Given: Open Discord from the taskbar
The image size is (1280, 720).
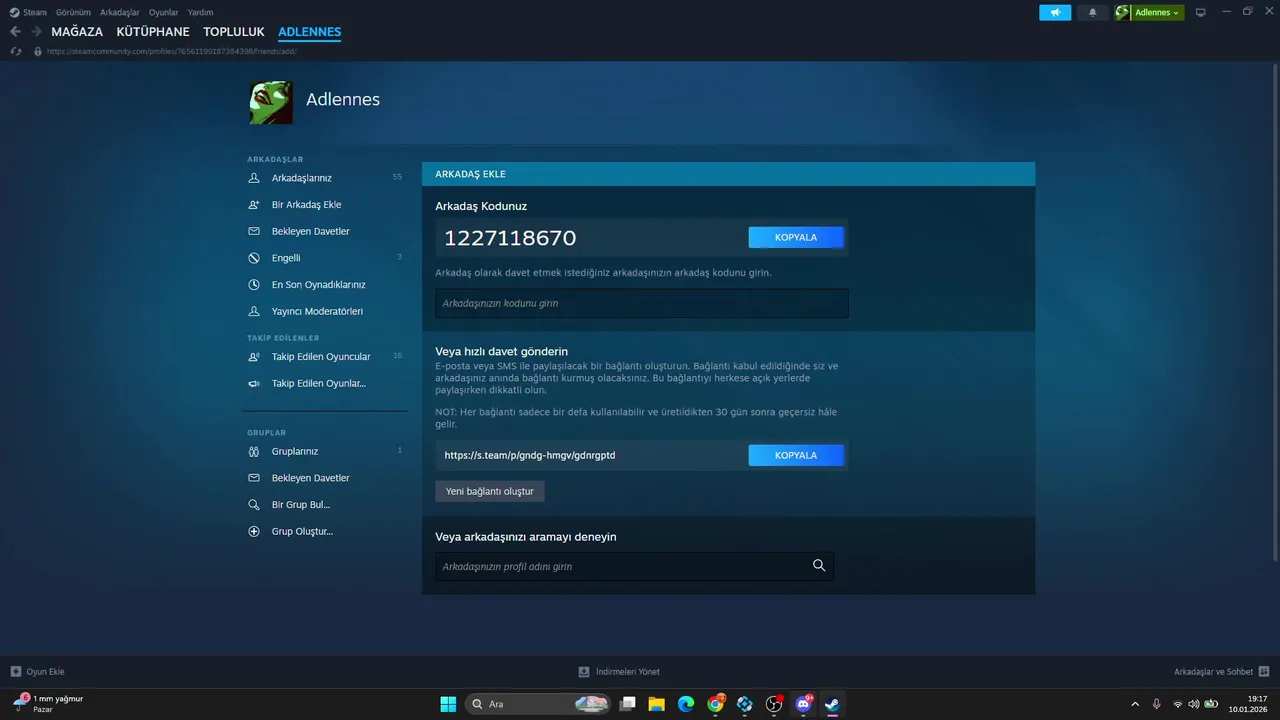Looking at the screenshot, I should (x=803, y=704).
